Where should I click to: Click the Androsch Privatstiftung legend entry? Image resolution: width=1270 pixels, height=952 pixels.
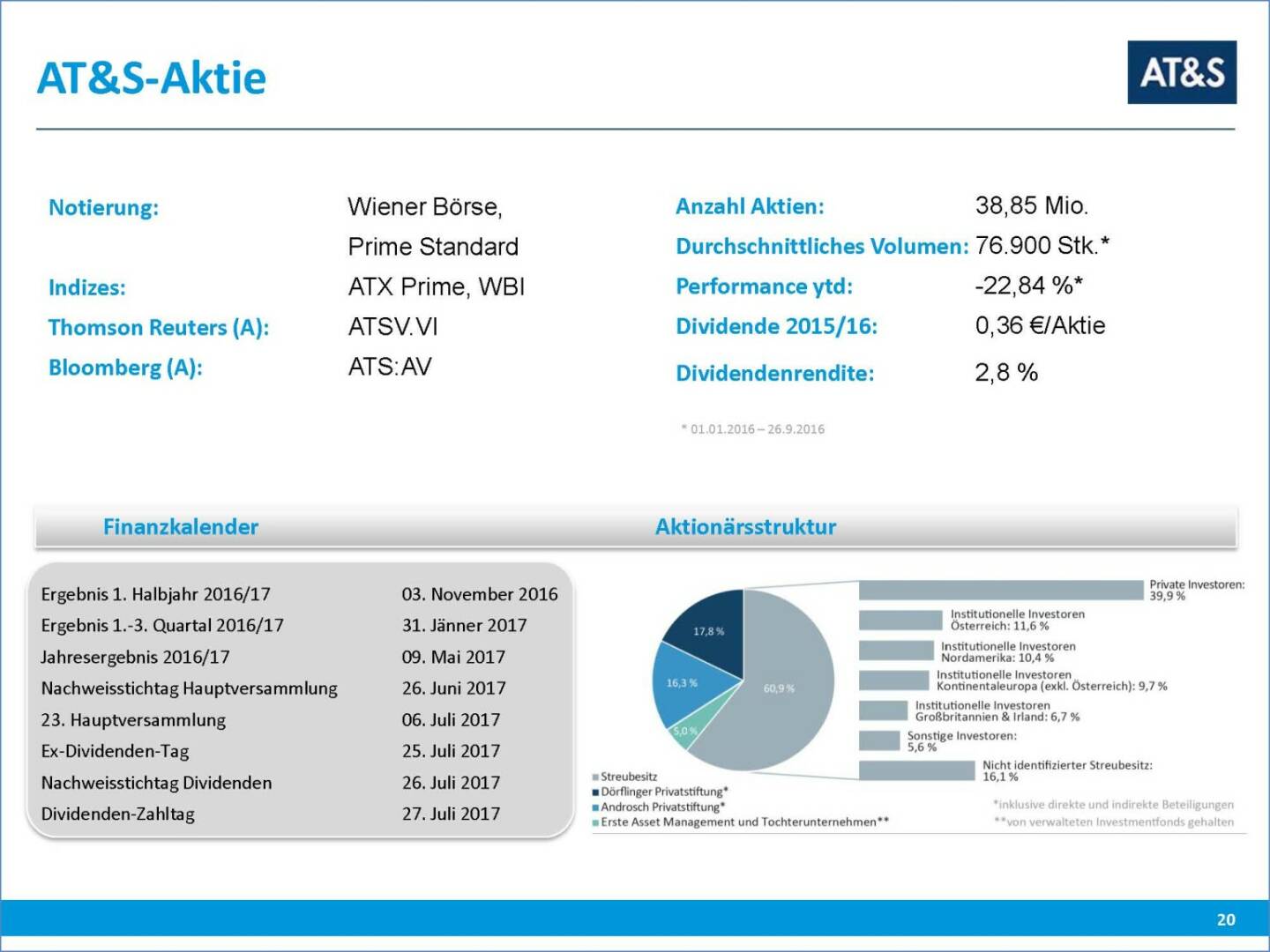click(659, 807)
